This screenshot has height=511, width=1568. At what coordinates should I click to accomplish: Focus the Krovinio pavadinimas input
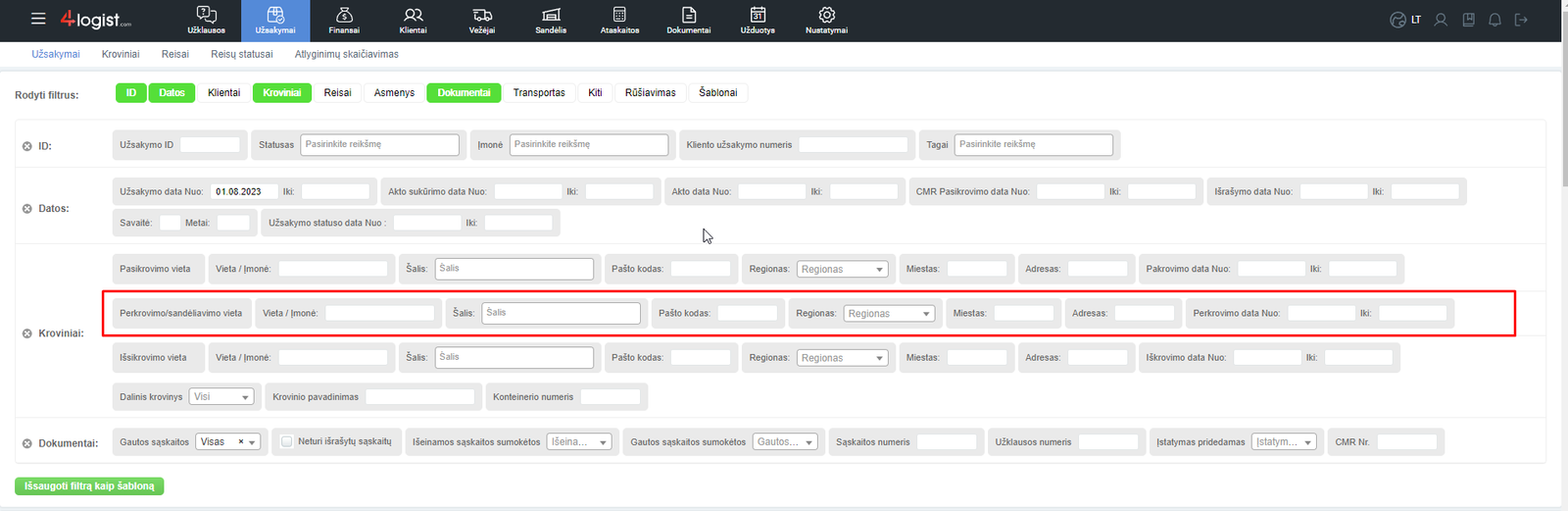420,397
